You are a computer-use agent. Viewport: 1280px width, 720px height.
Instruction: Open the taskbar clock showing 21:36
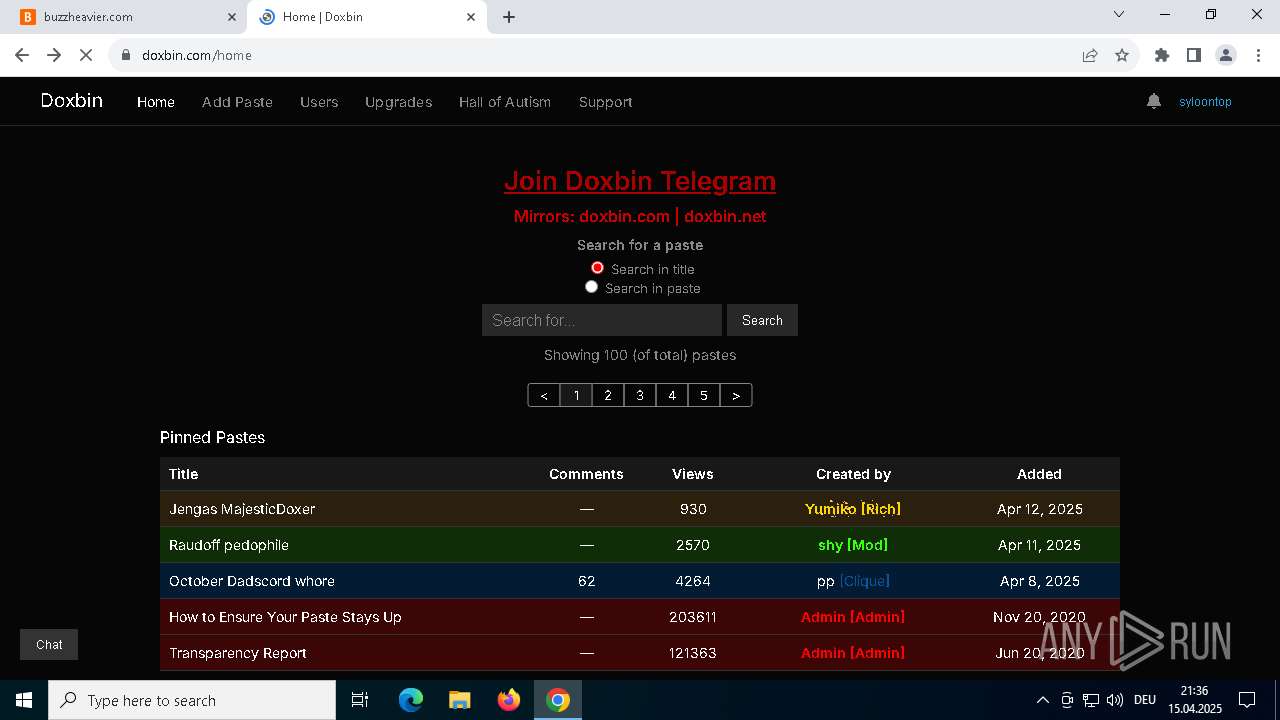pyautogui.click(x=1195, y=700)
